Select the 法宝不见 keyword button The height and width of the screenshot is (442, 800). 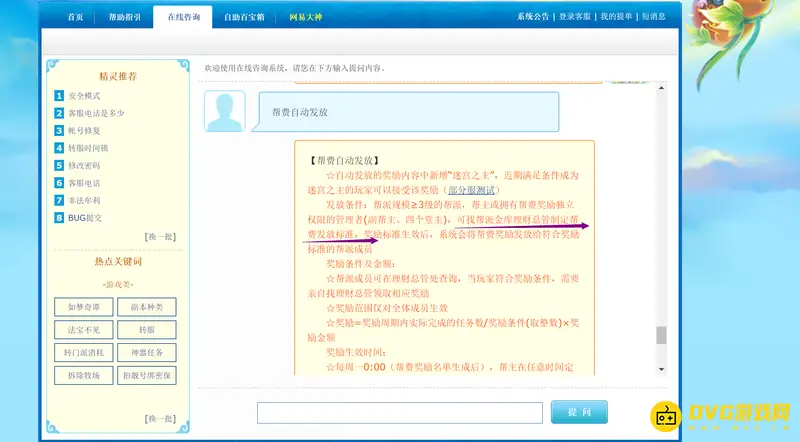click(x=84, y=330)
